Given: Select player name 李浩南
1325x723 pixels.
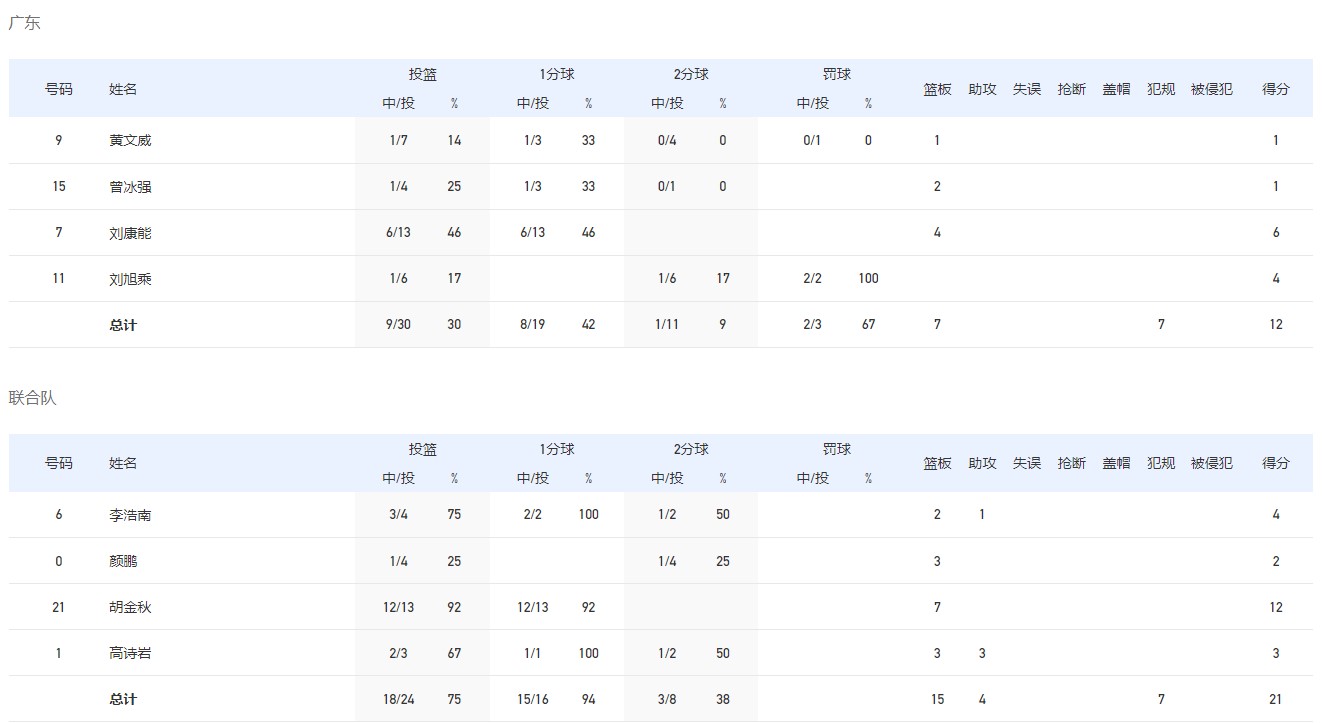Looking at the screenshot, I should coord(130,515).
